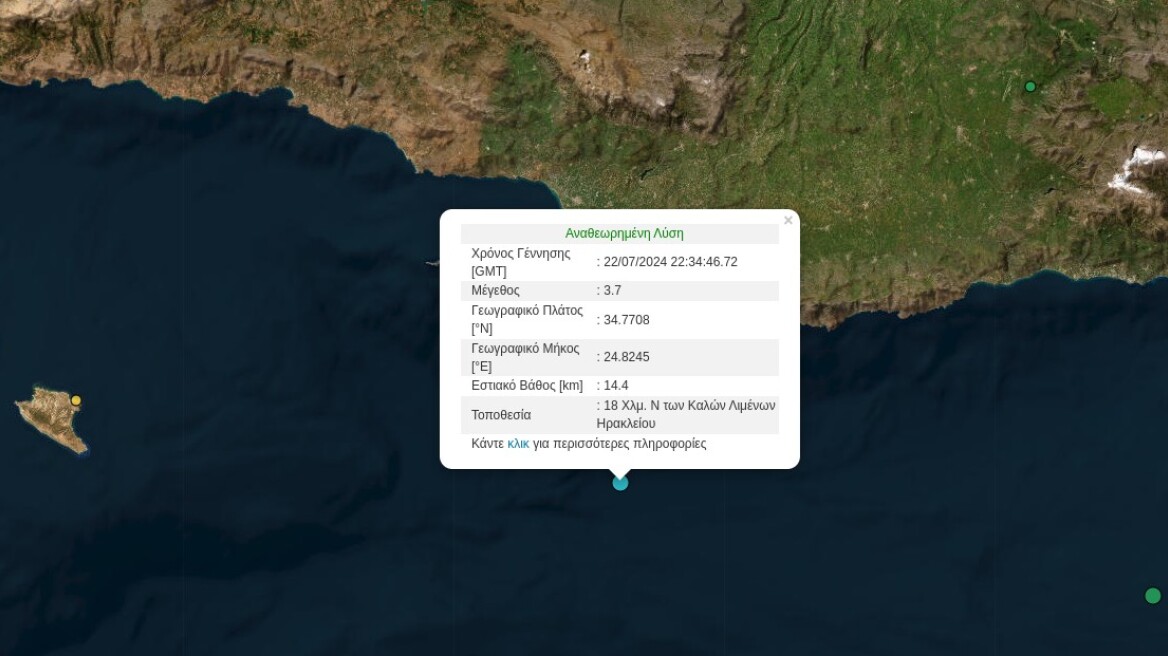Click the origin time value 22/07/2024 22:34:46.72
This screenshot has height=656, width=1168.
[x=670, y=262]
